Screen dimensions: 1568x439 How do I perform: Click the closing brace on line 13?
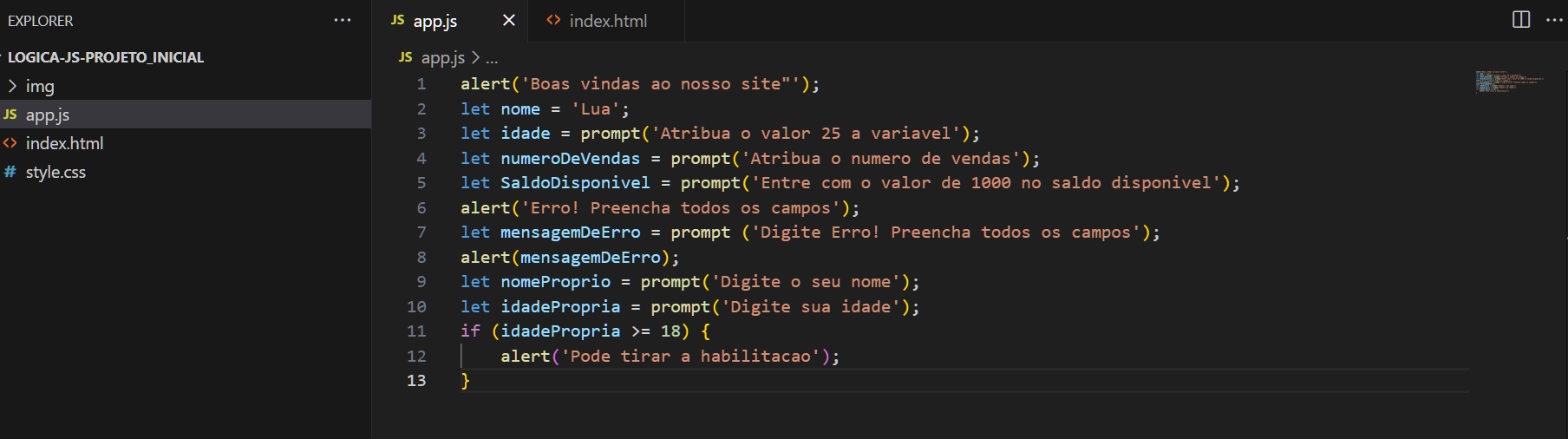tap(466, 381)
